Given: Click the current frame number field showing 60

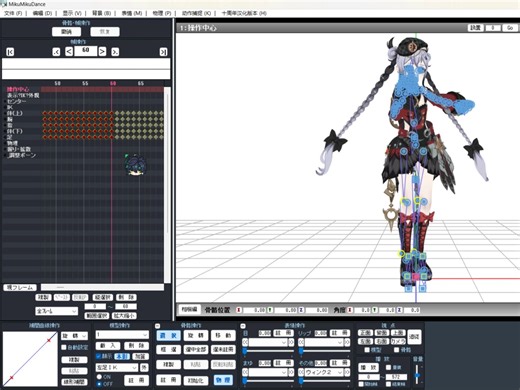Looking at the screenshot, I should point(86,51).
